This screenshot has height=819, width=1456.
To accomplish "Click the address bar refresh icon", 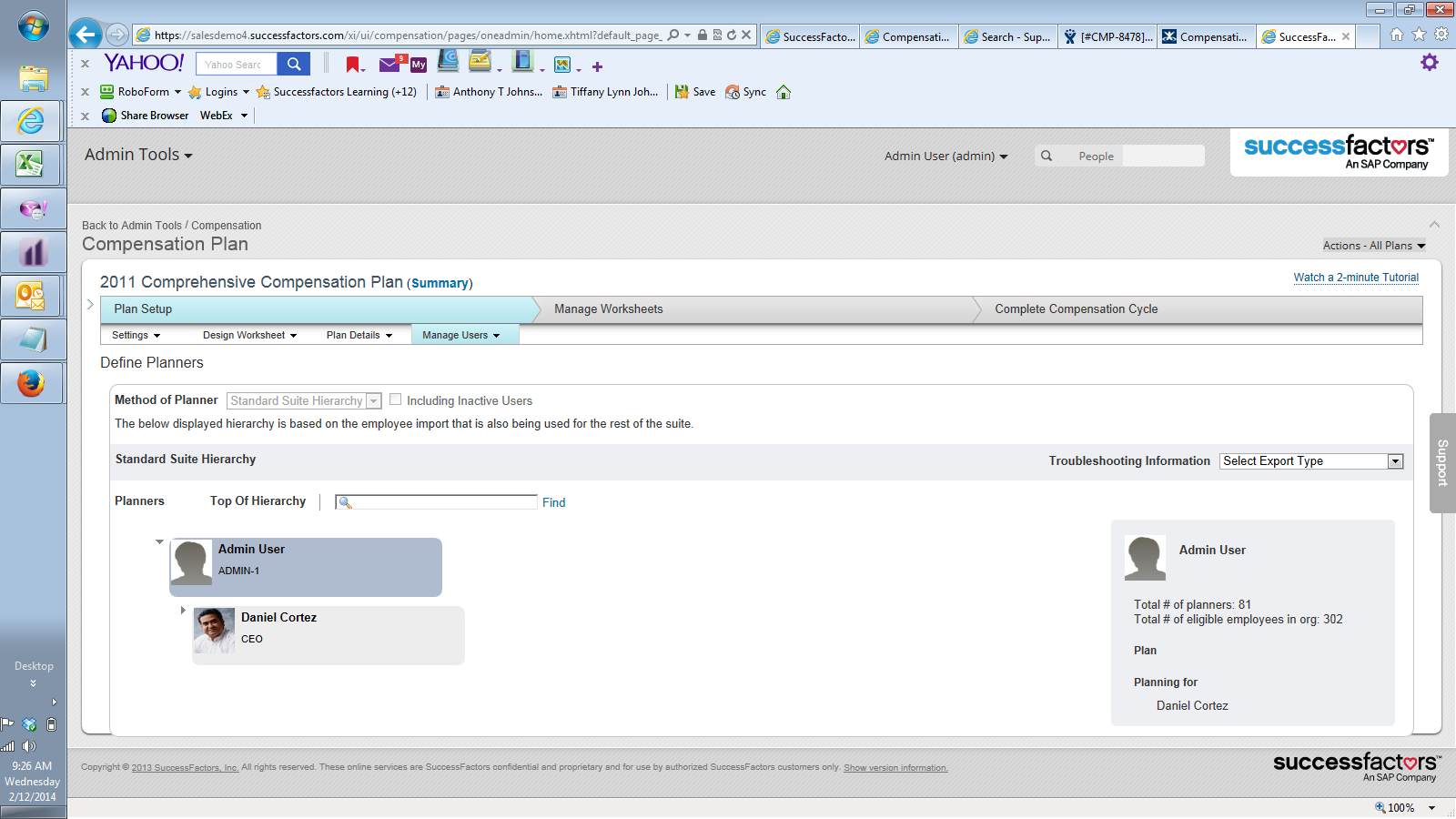I will point(732,35).
